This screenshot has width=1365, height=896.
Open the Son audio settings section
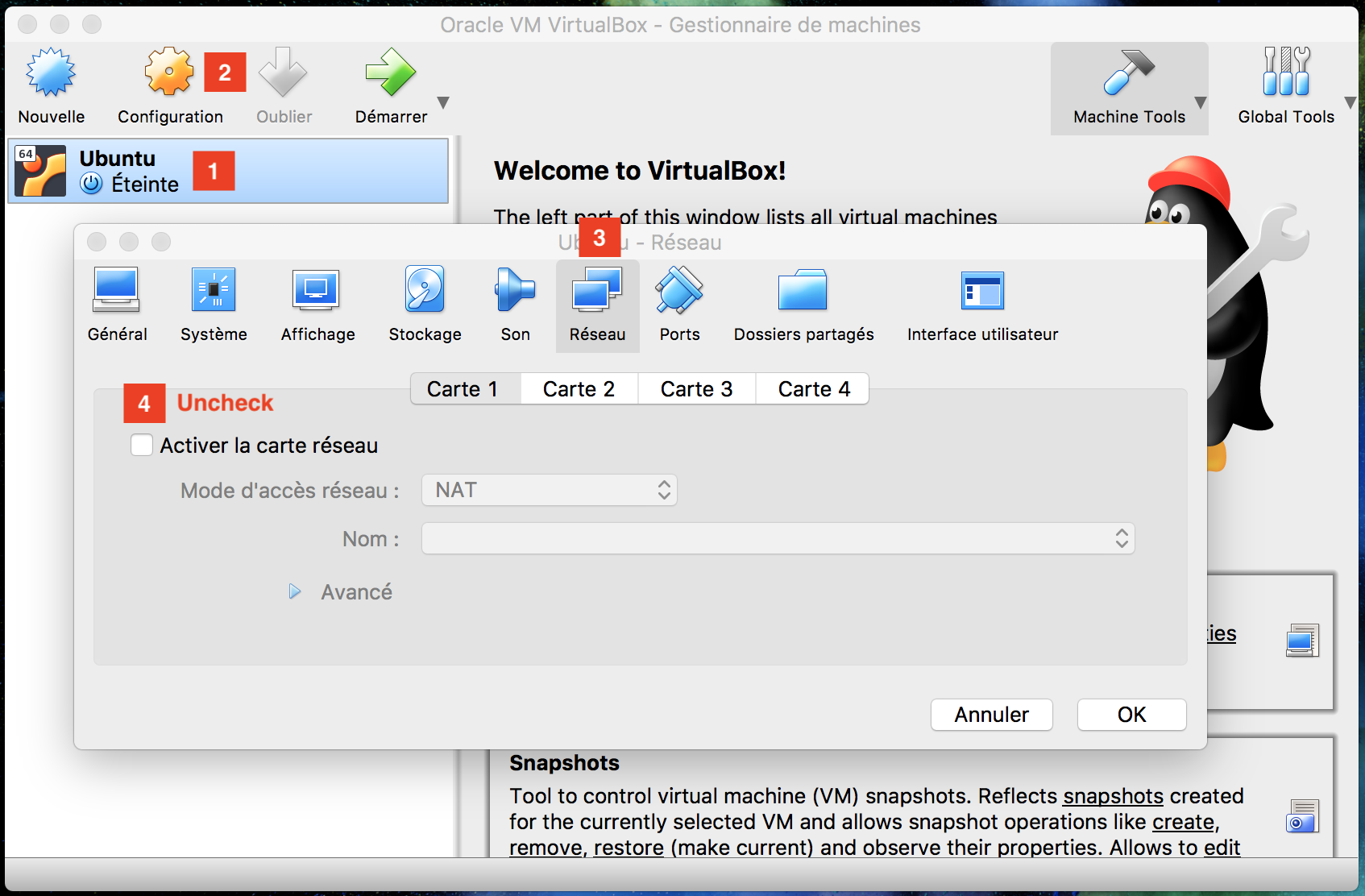point(515,306)
